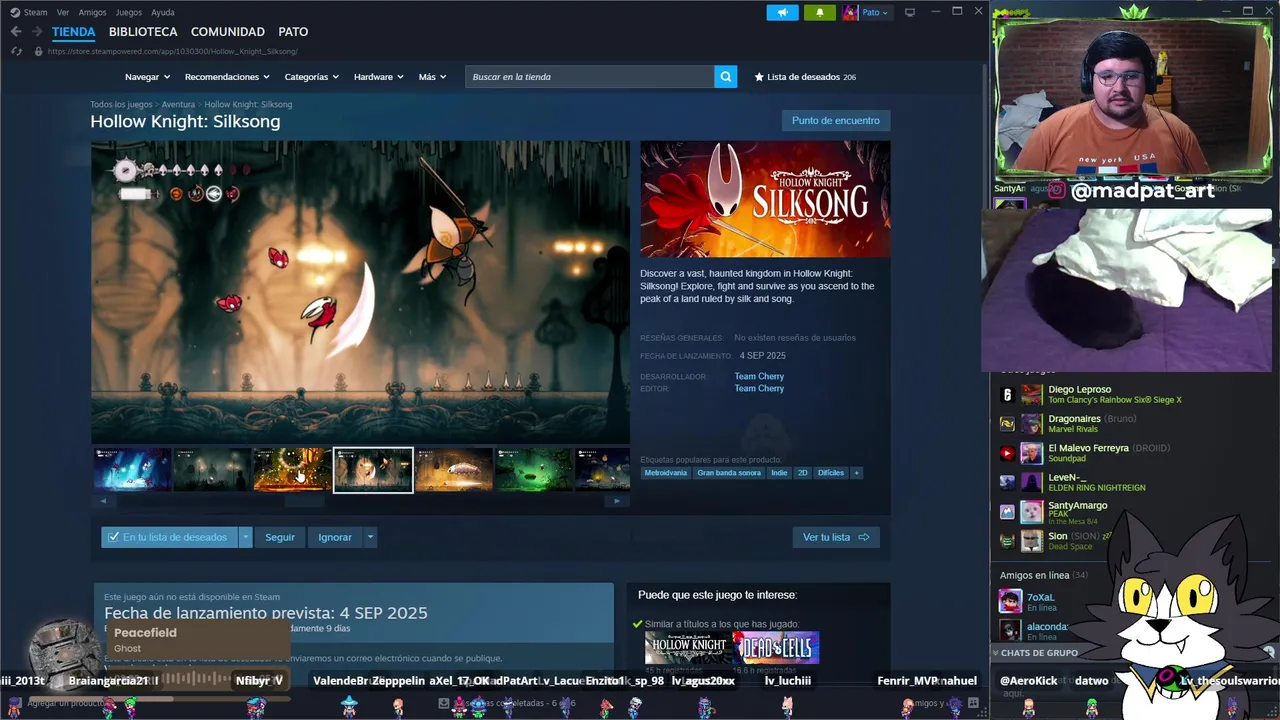Viewport: 1280px width, 720px height.
Task: Open the Hollow Knight similar game capsule
Action: coord(688,647)
